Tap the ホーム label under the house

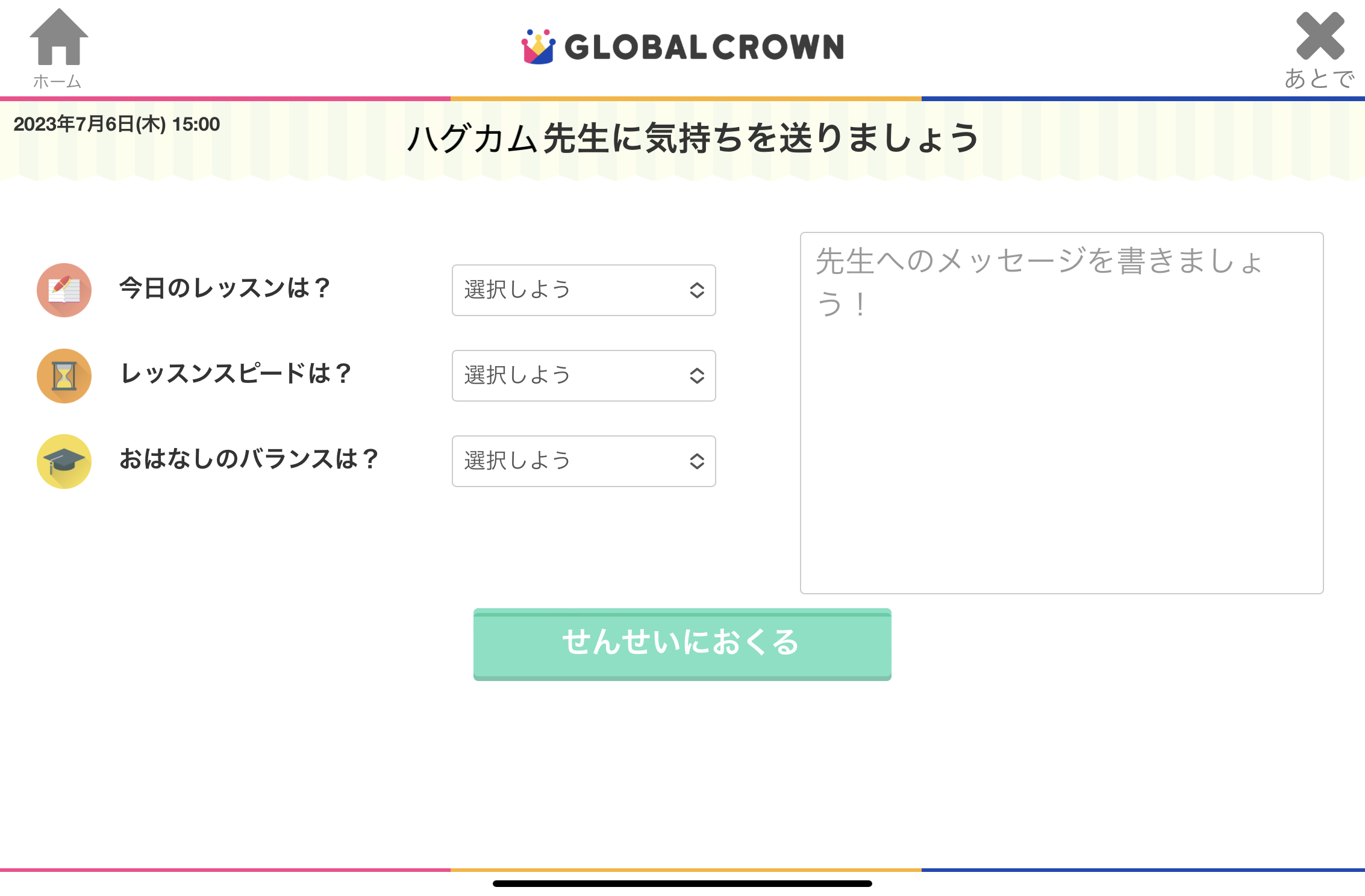(57, 81)
